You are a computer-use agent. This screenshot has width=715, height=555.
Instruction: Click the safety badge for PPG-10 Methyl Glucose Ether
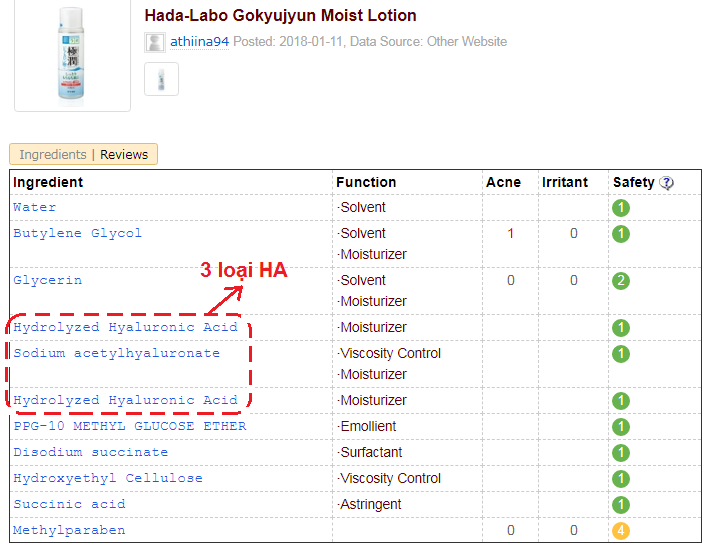point(621,427)
